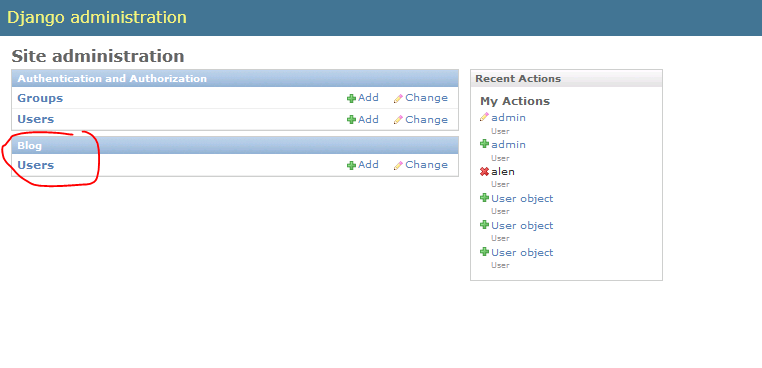Viewport: 762px width, 368px height.
Task: Add a user in Authentication and Authorization
Action: click(368, 120)
